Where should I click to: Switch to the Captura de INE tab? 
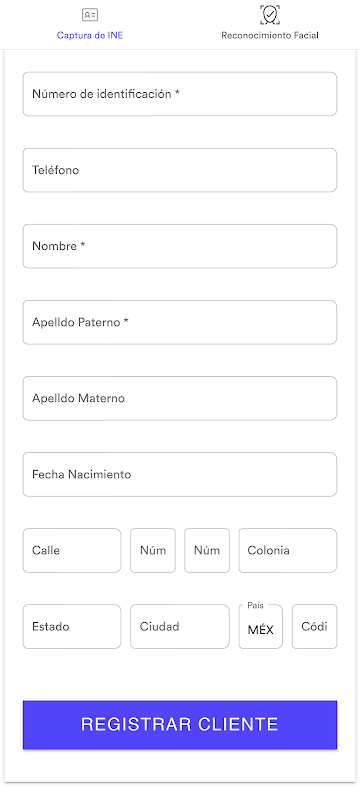(x=90, y=24)
